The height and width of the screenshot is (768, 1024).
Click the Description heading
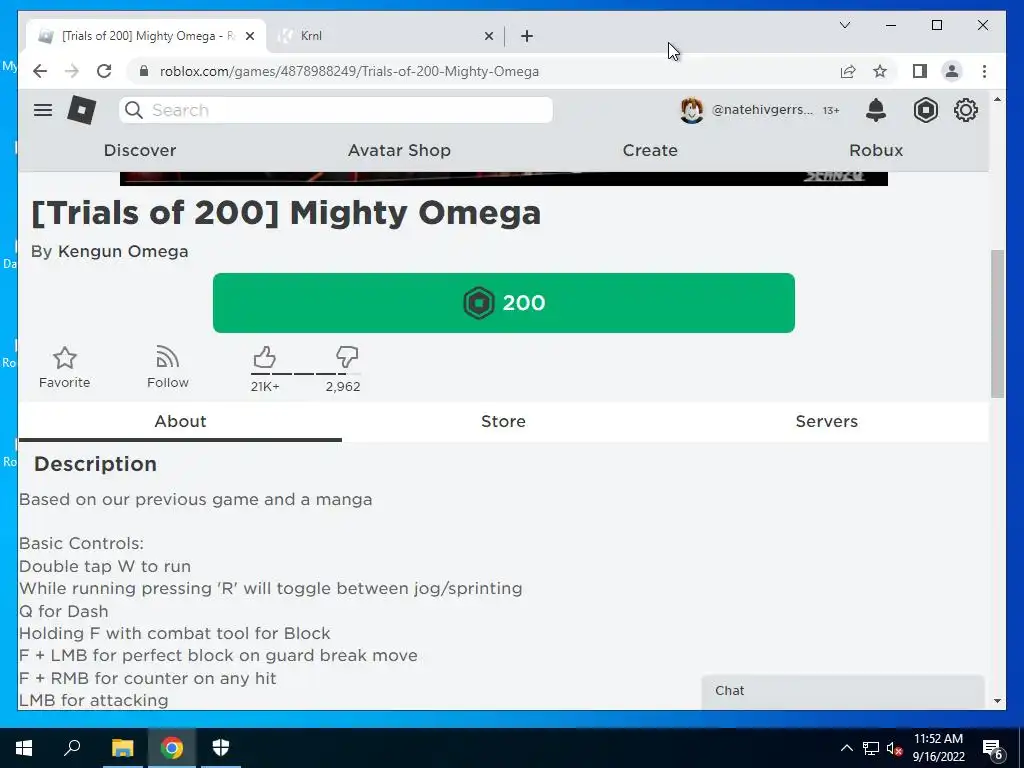click(x=95, y=464)
